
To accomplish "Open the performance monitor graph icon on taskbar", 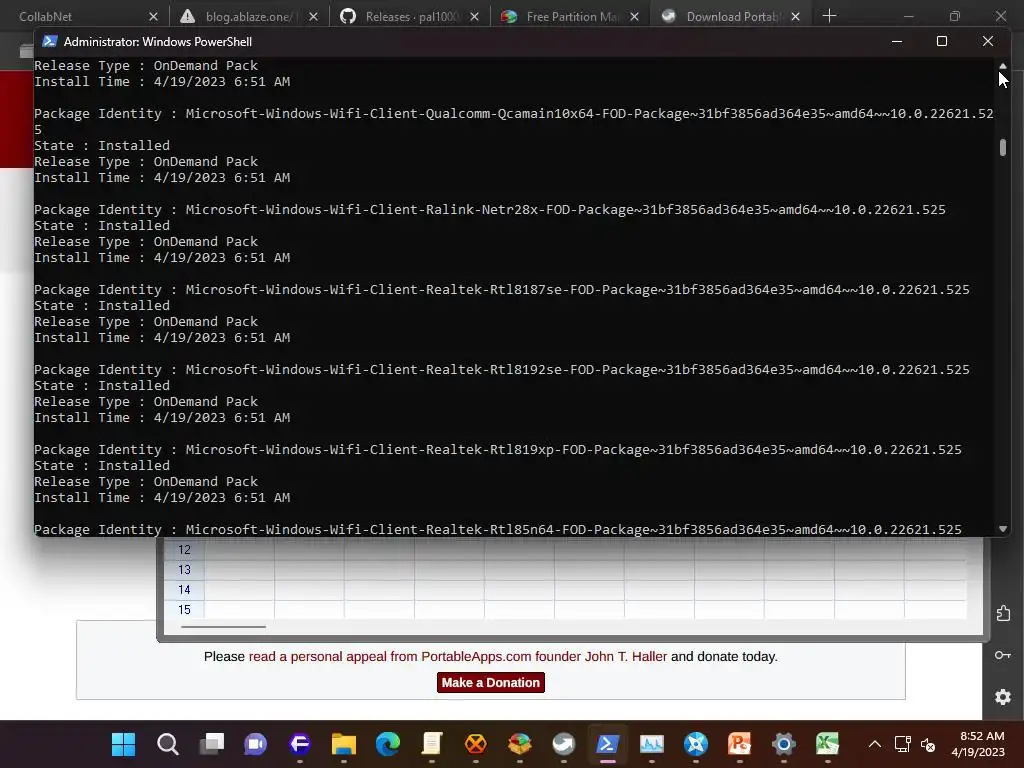I will pyautogui.click(x=652, y=744).
